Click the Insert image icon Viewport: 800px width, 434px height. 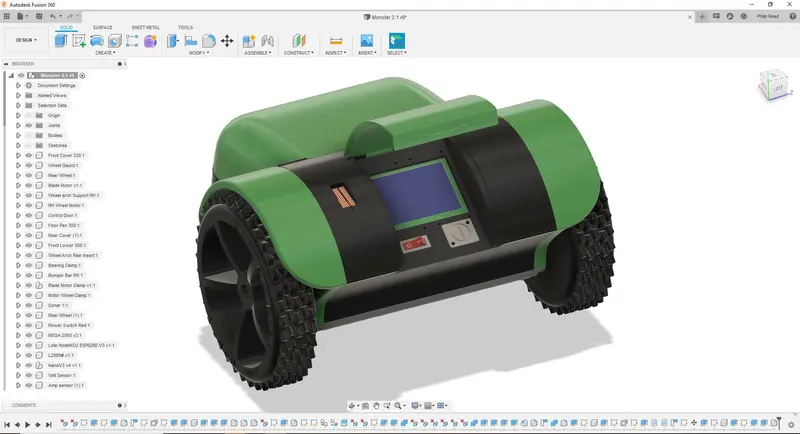tap(367, 40)
